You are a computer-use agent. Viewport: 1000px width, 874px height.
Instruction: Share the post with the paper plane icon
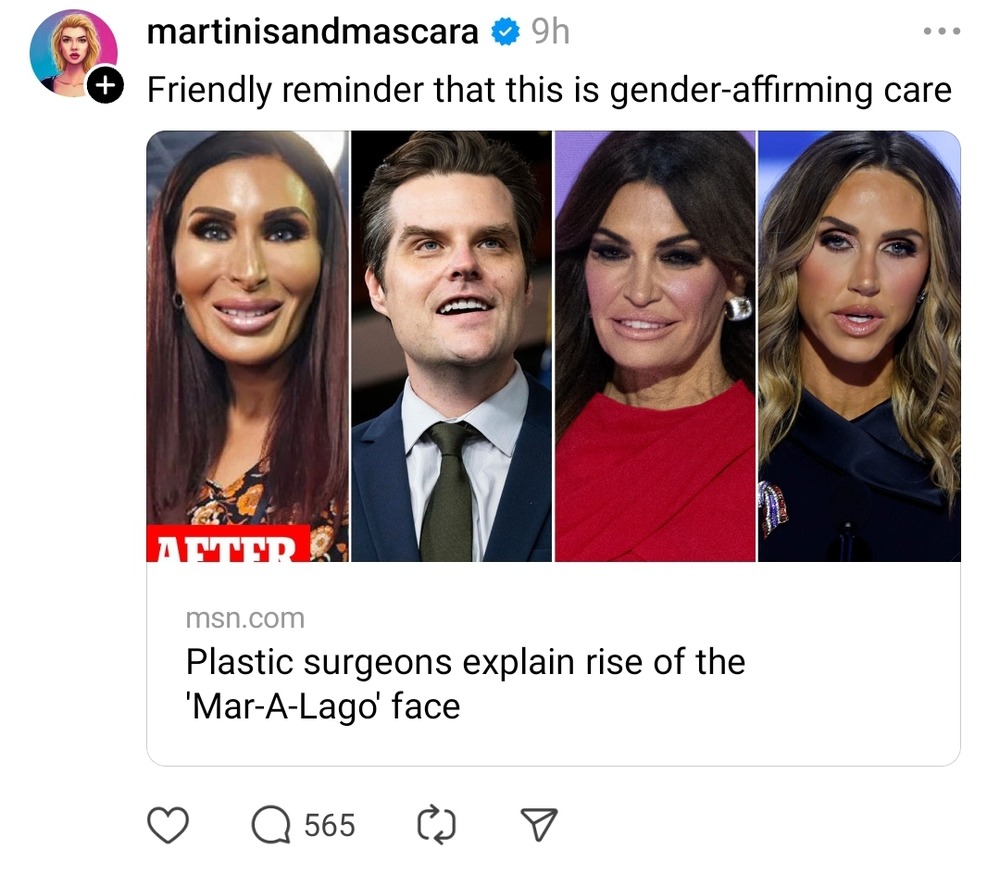tap(539, 824)
